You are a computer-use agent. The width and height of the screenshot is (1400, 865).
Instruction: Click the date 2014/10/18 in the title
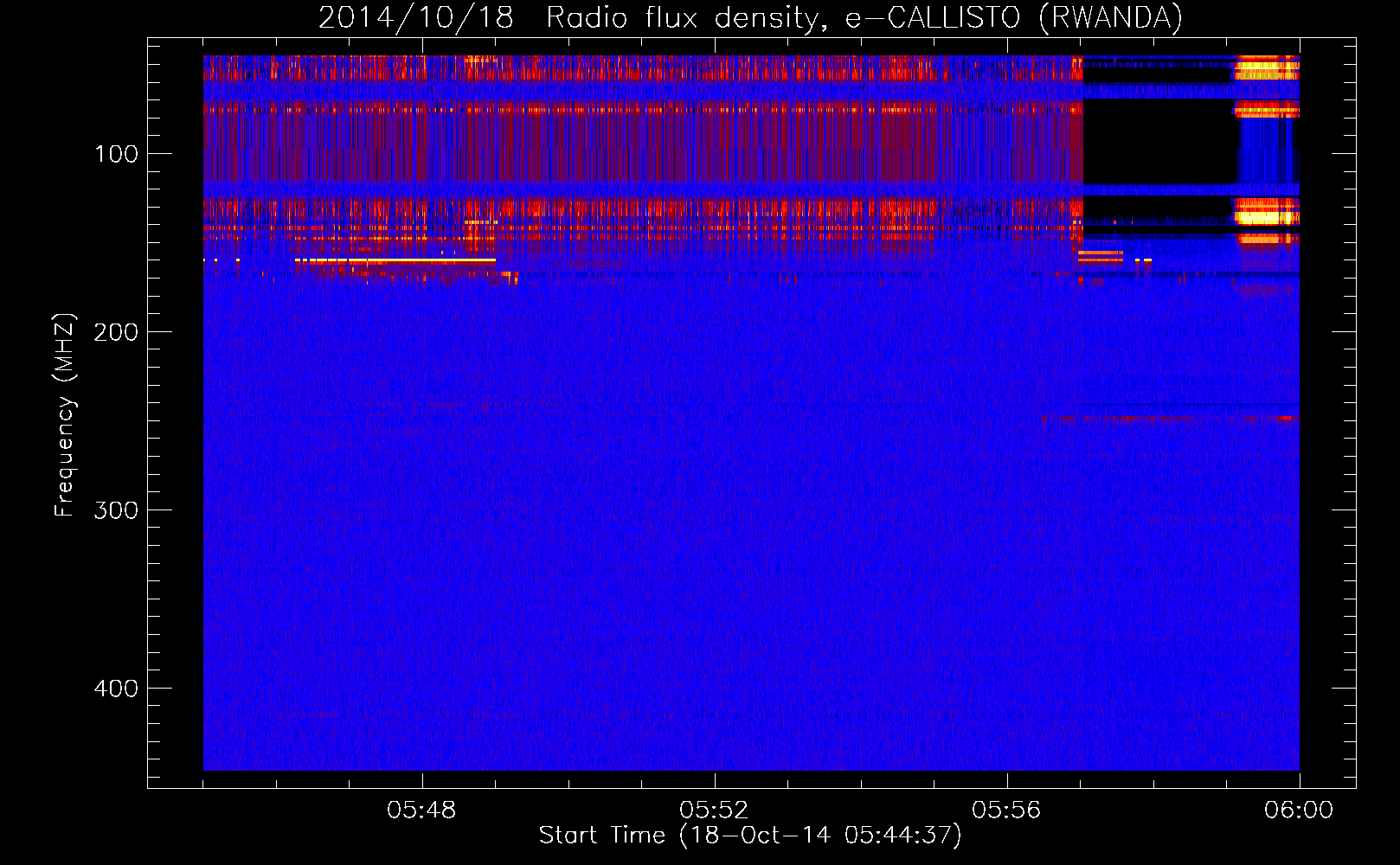point(415,17)
